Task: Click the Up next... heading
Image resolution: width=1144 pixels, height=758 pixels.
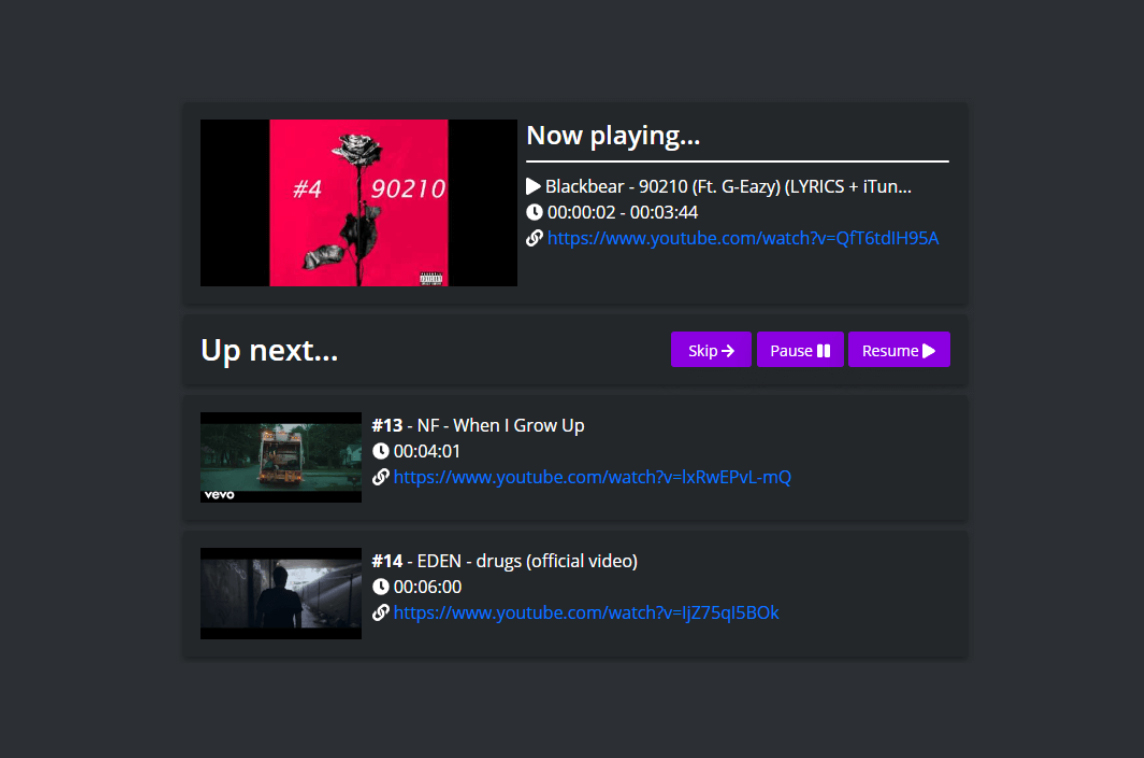Action: coord(269,351)
